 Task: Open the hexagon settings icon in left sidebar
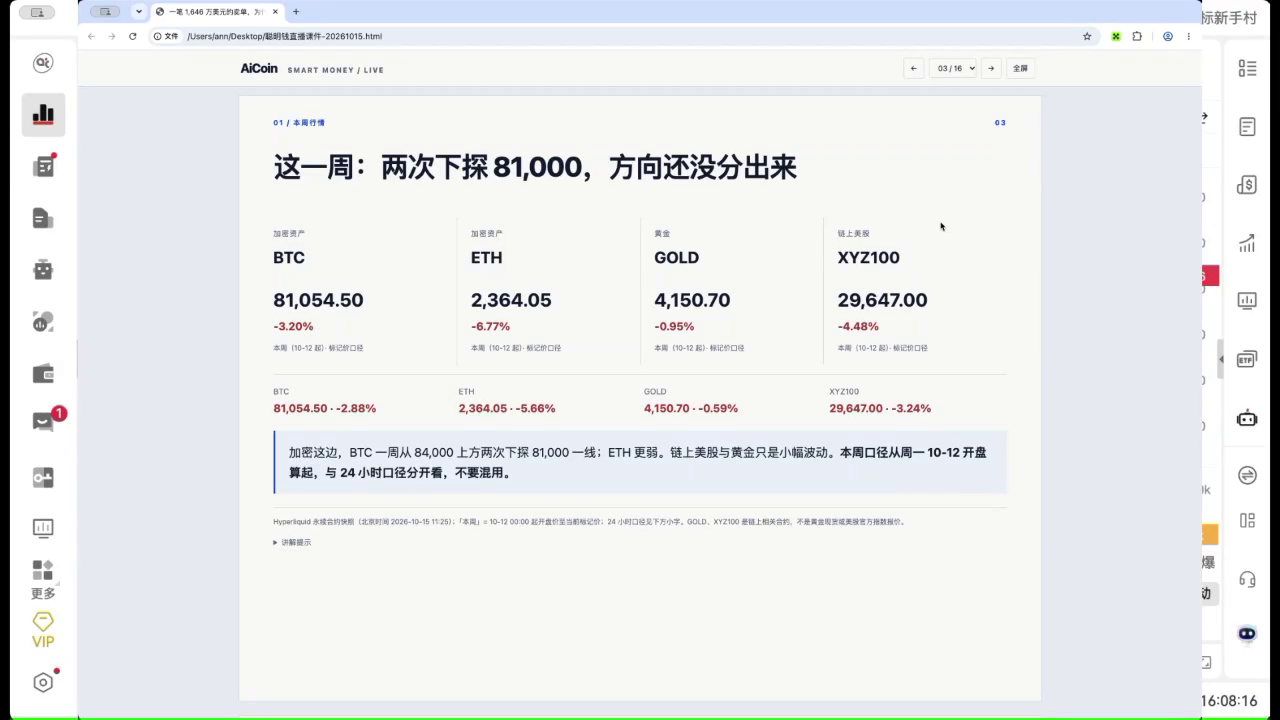[x=43, y=682]
